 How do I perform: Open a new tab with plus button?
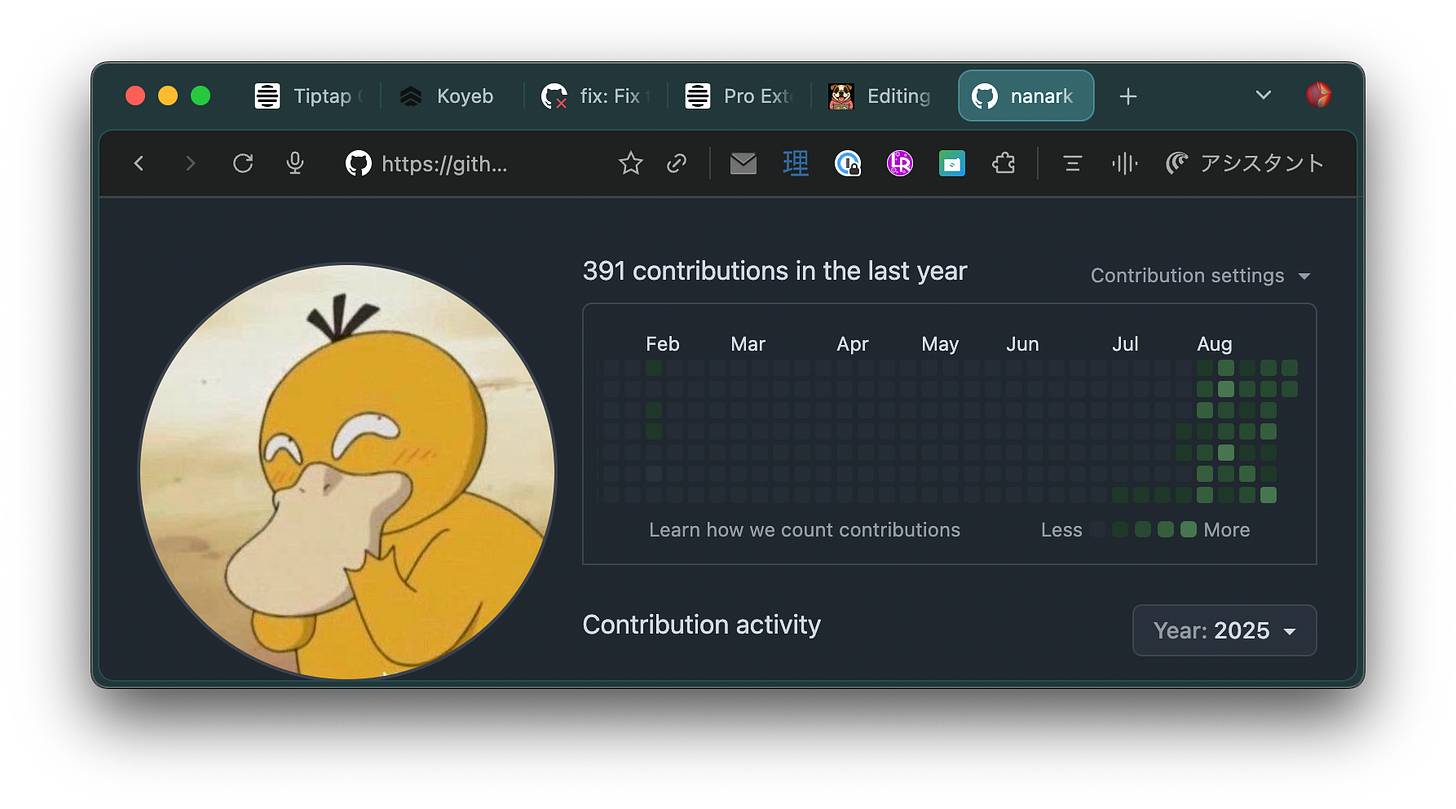click(1128, 96)
